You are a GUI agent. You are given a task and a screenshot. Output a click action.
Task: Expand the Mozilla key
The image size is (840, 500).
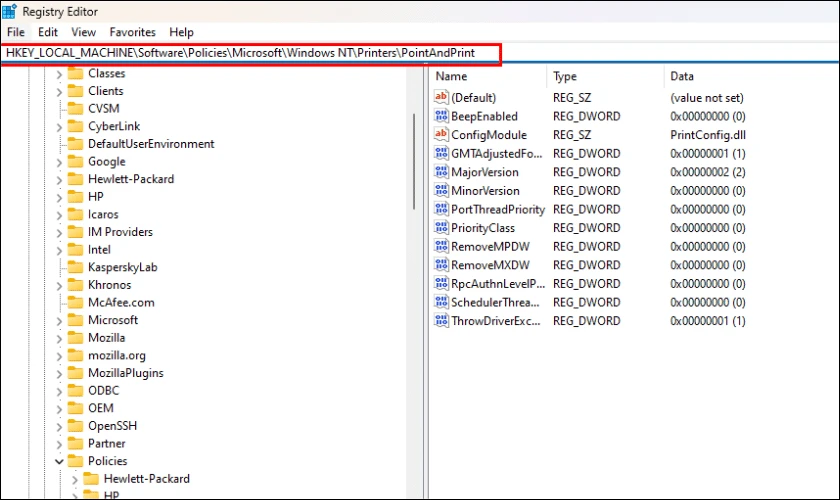59,339
